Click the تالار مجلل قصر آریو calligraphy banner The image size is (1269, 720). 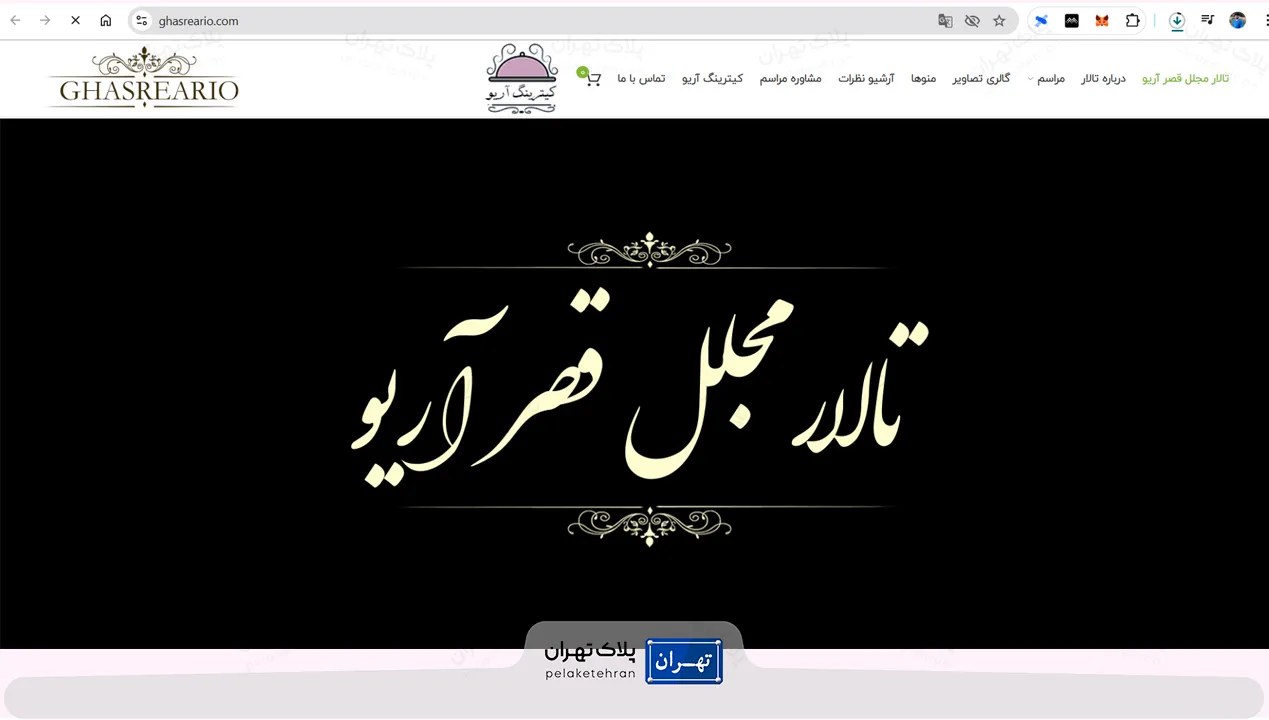(640, 390)
